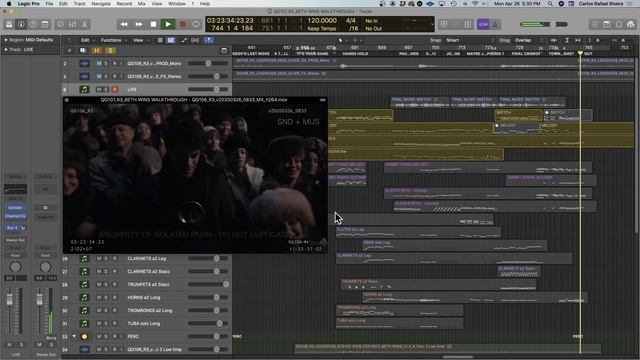The image size is (640, 360).
Task: Open the Note Pads button
Action: pyautogui.click(x=607, y=24)
